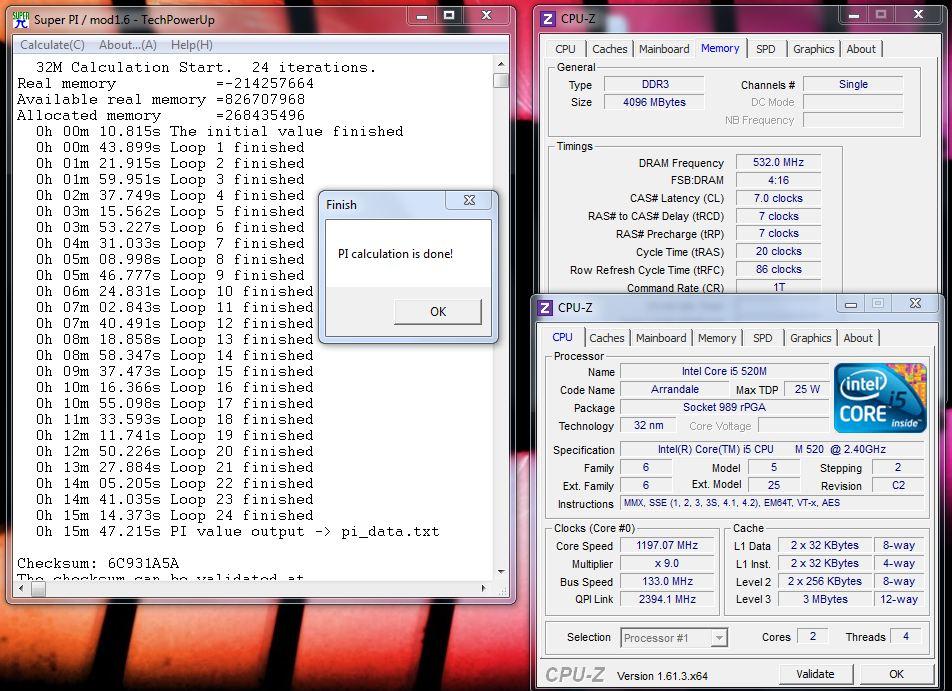952x691 pixels.
Task: Select Memory tab in back CPU-Z window
Action: click(720, 48)
